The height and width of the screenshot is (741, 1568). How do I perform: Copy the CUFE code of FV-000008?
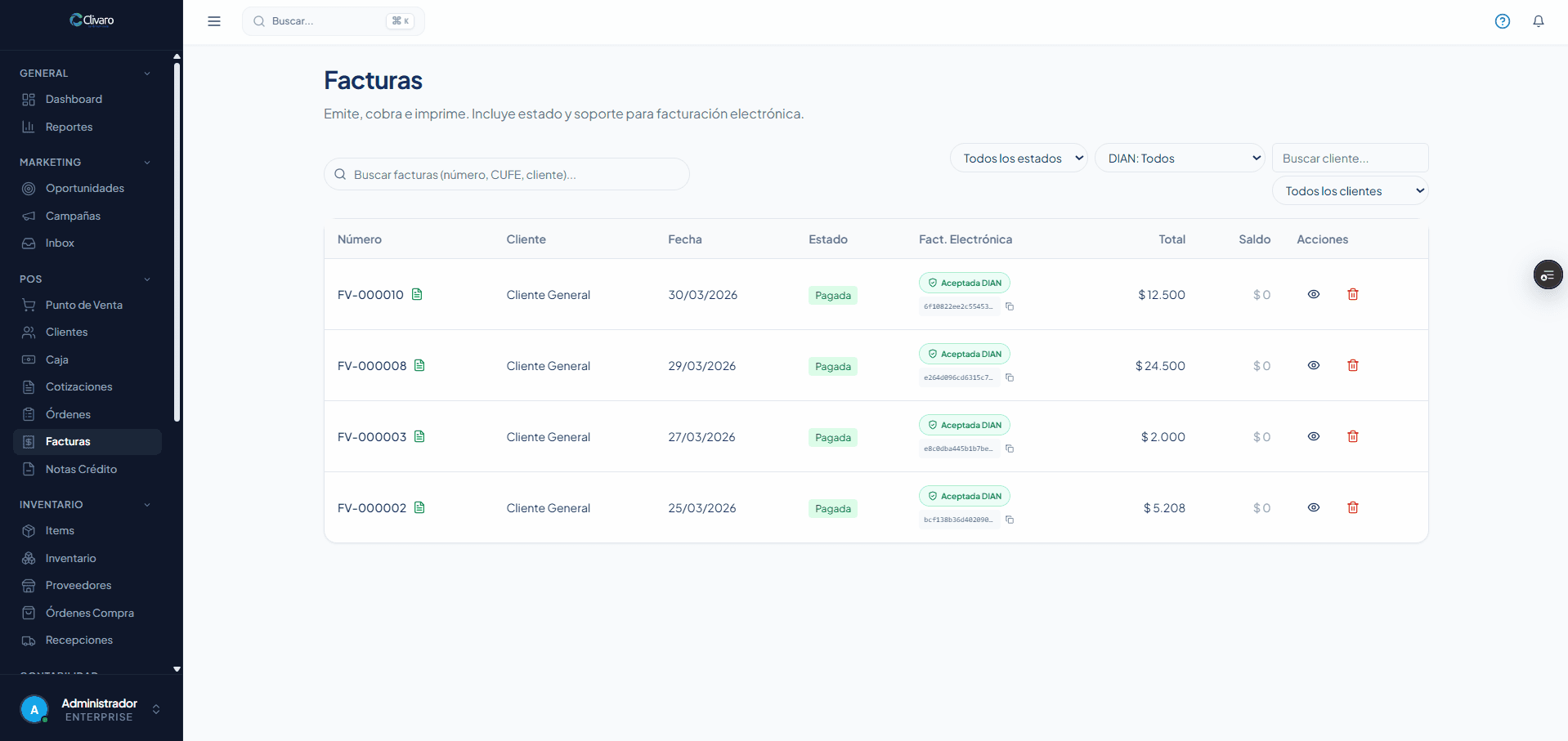pyautogui.click(x=1010, y=377)
